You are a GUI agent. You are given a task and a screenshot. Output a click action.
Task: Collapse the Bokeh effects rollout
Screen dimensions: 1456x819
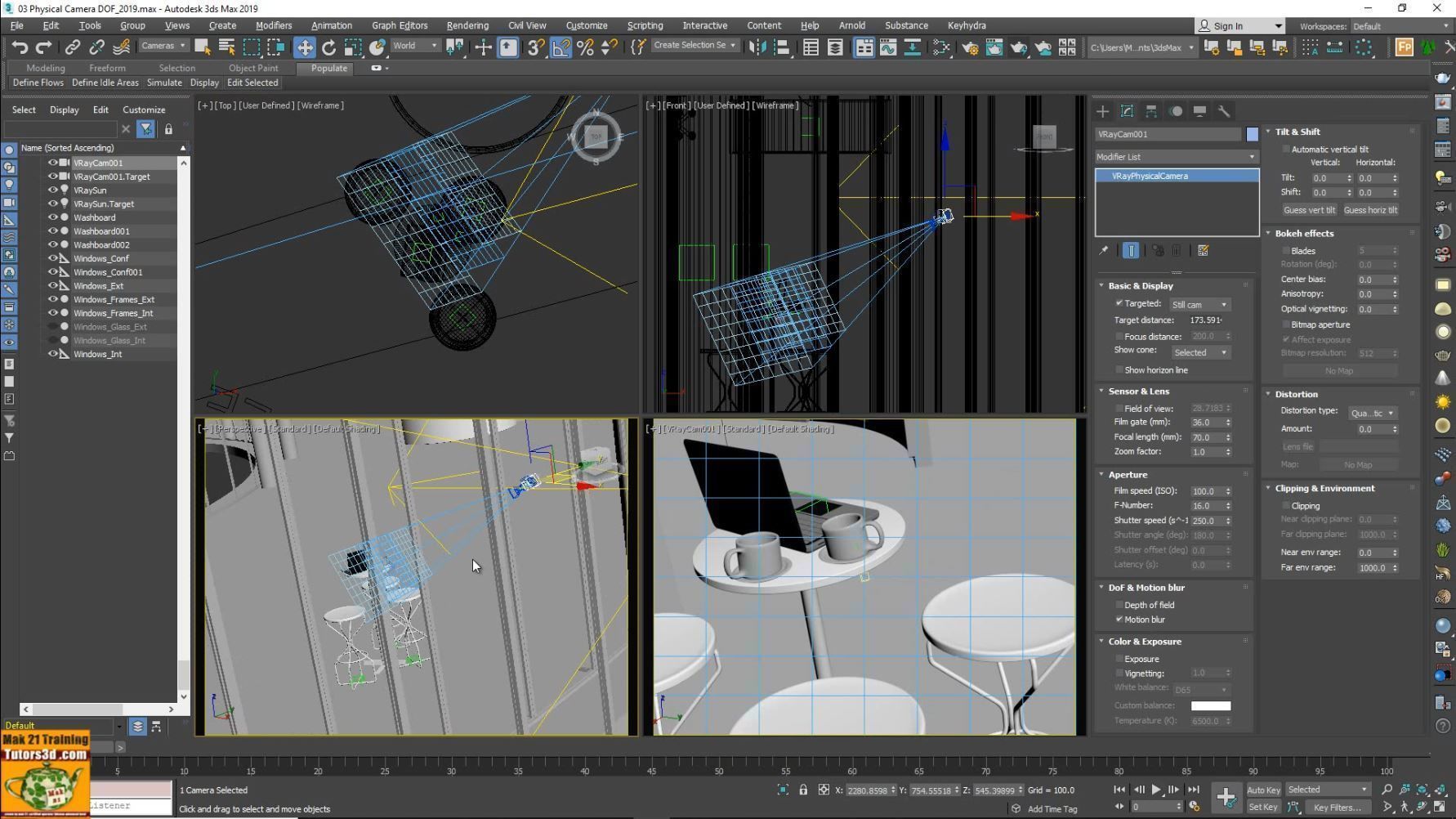pos(1268,234)
